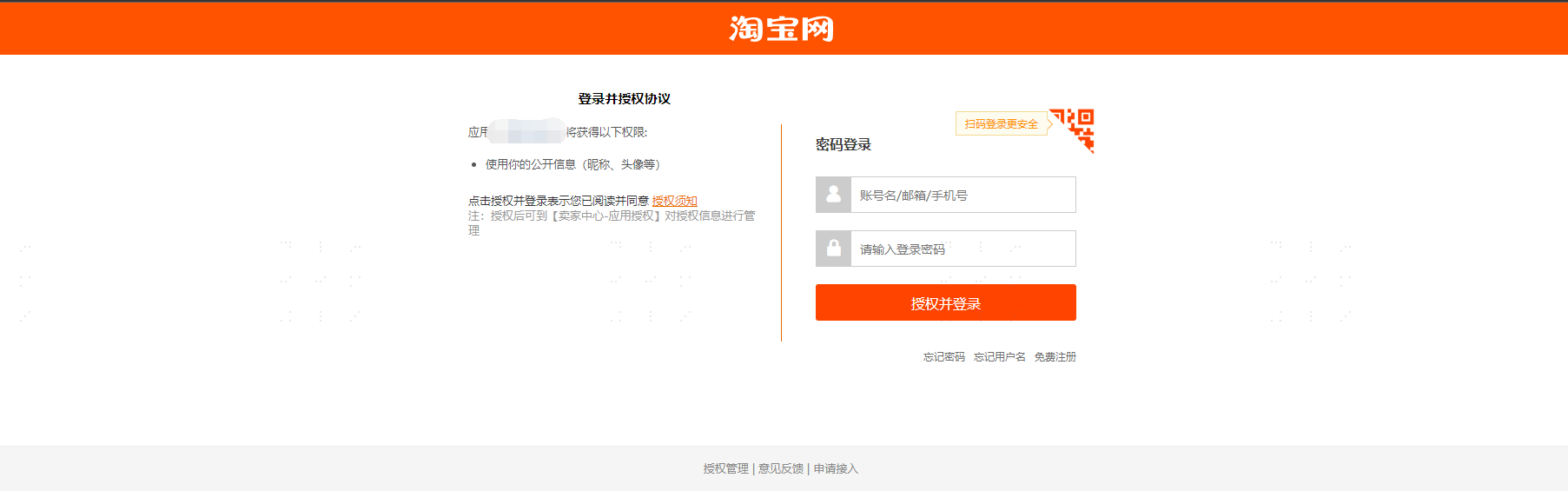The width and height of the screenshot is (1568, 491).
Task: Click the 登录并授权协议 title
Action: coord(624,99)
